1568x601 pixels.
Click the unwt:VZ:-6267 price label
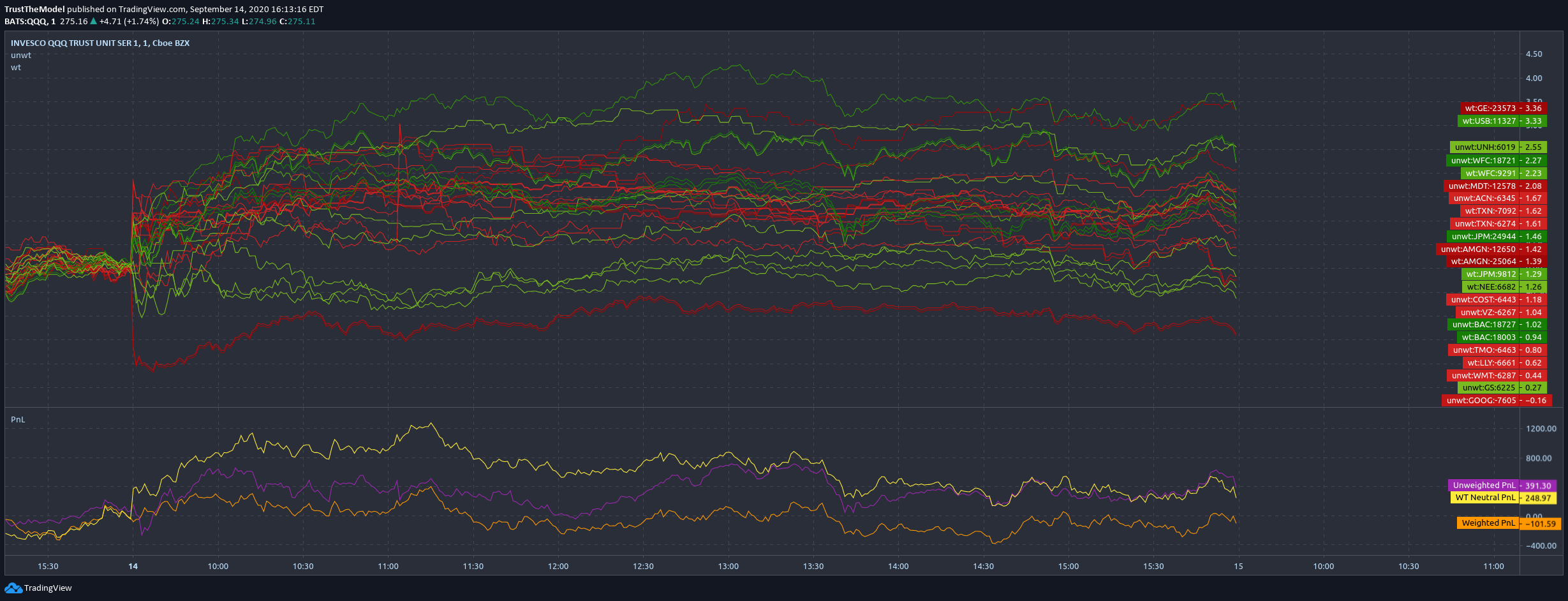pyautogui.click(x=1501, y=312)
